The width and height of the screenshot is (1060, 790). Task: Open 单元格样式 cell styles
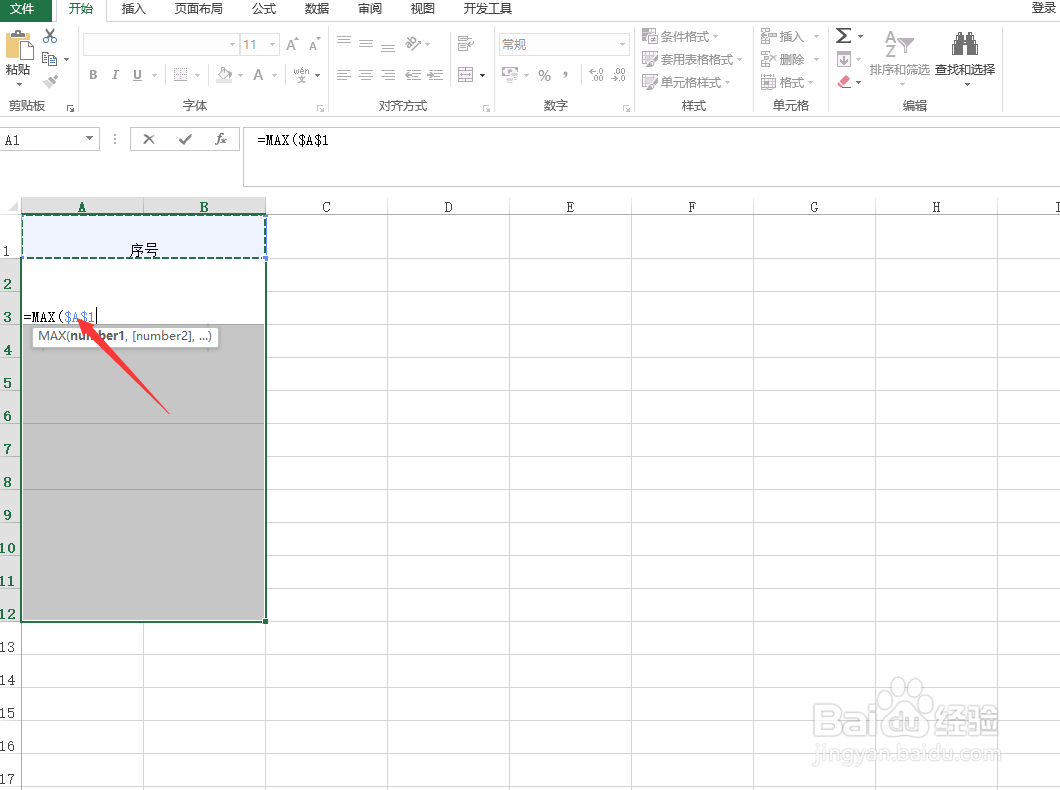coord(686,82)
